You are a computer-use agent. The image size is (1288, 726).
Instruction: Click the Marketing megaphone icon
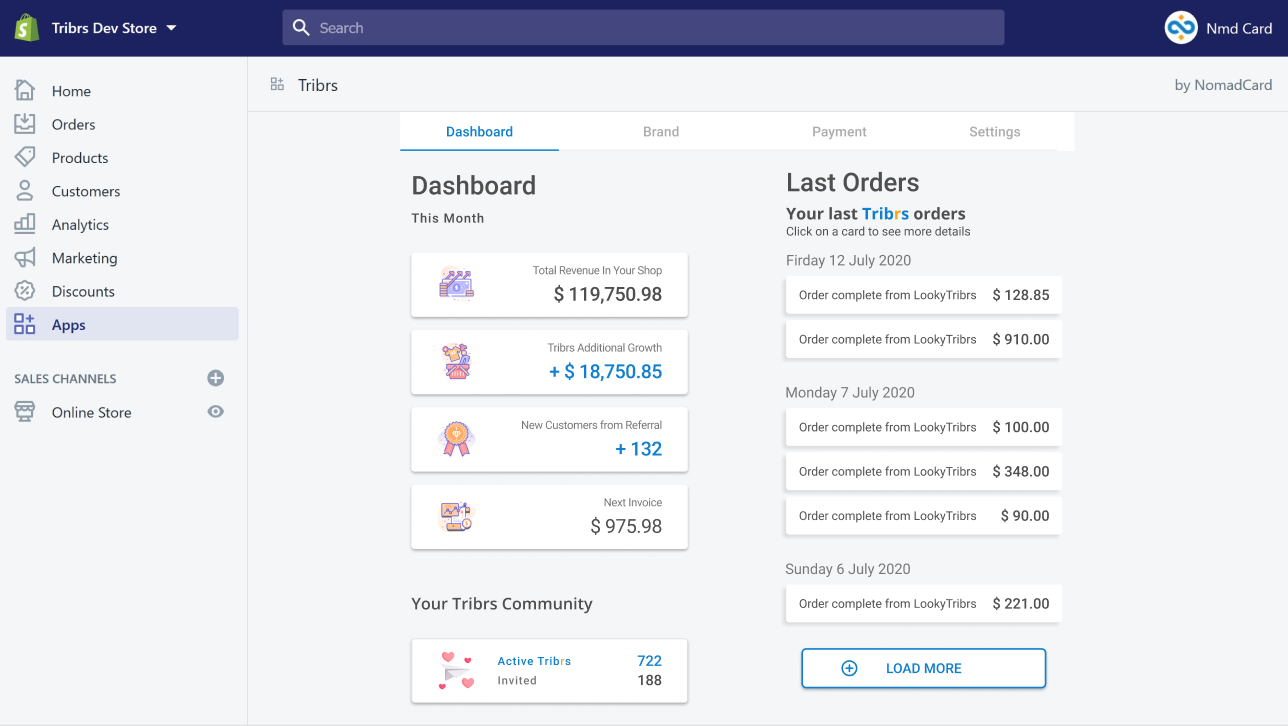[25, 258]
